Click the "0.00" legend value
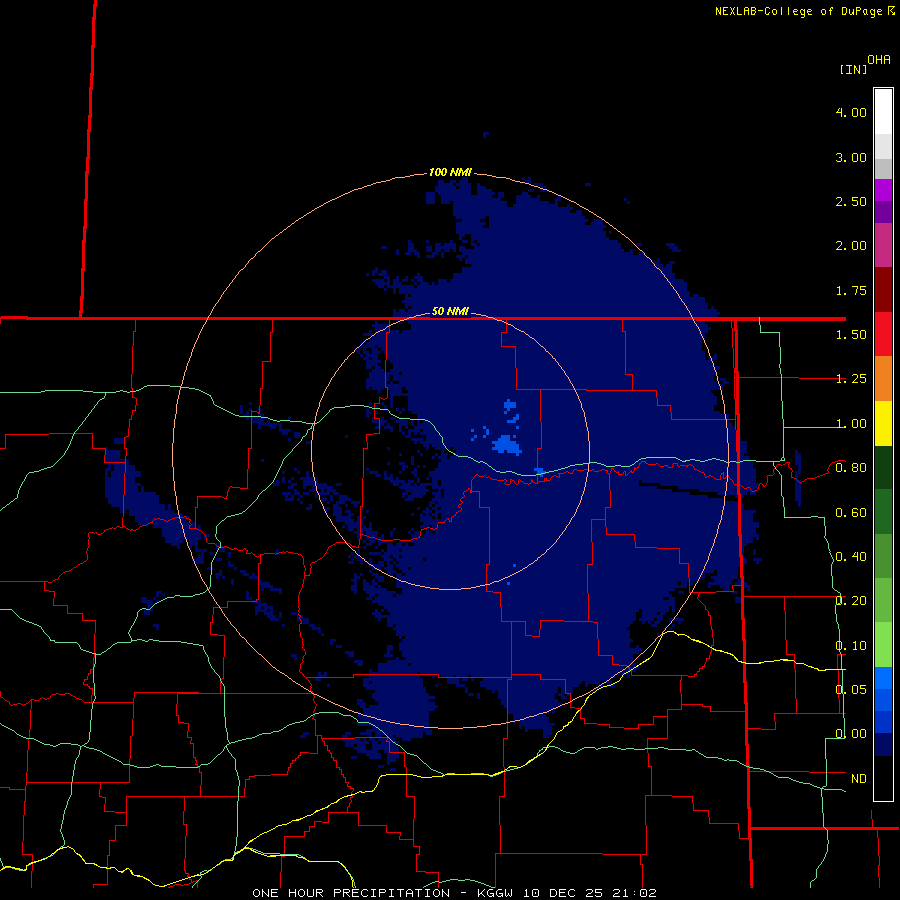 [x=851, y=734]
